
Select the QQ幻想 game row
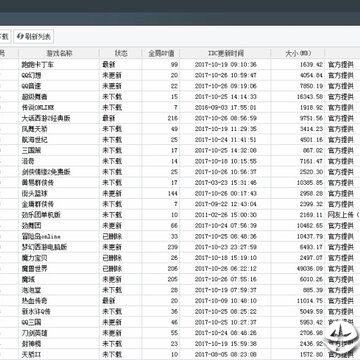pos(180,75)
